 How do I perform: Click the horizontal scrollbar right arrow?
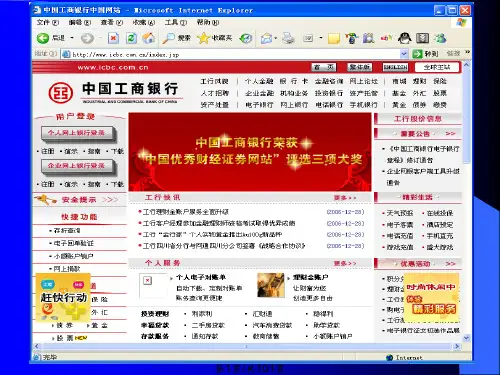click(x=457, y=346)
